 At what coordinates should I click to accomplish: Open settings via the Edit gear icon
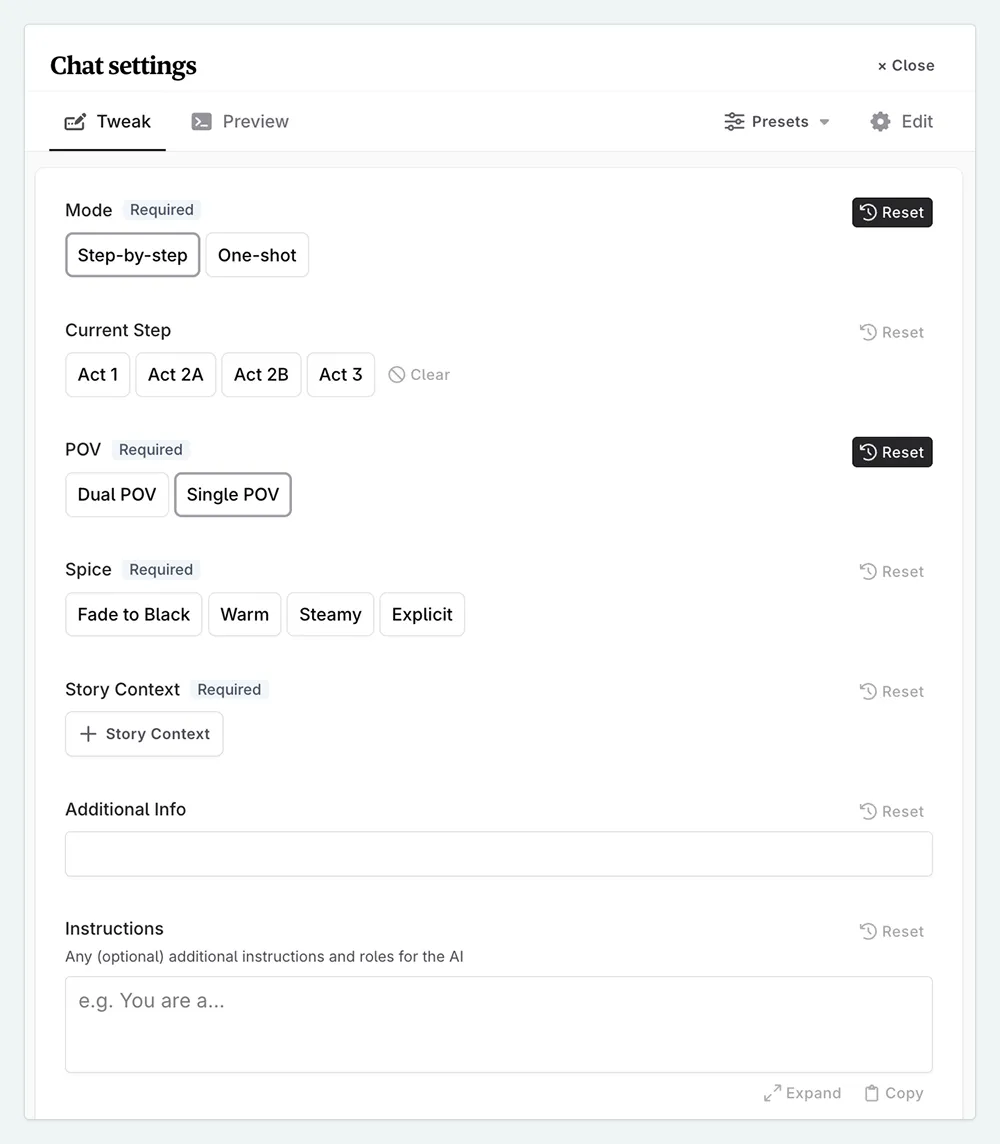880,121
